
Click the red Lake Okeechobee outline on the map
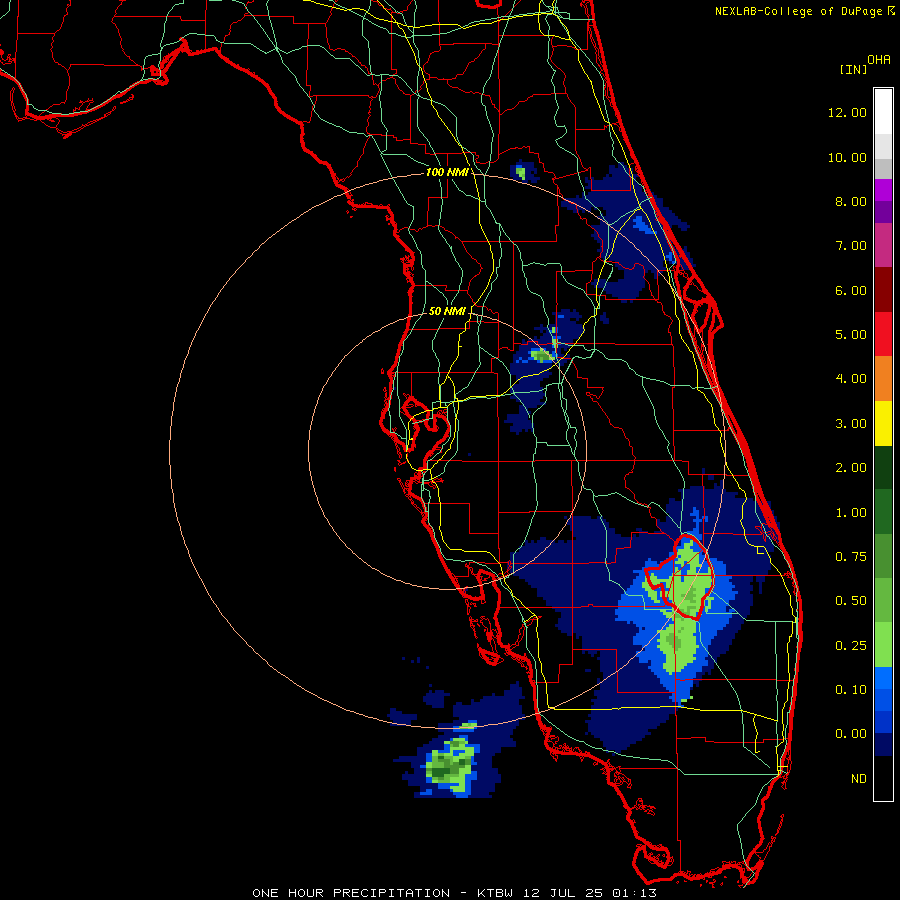point(681,577)
